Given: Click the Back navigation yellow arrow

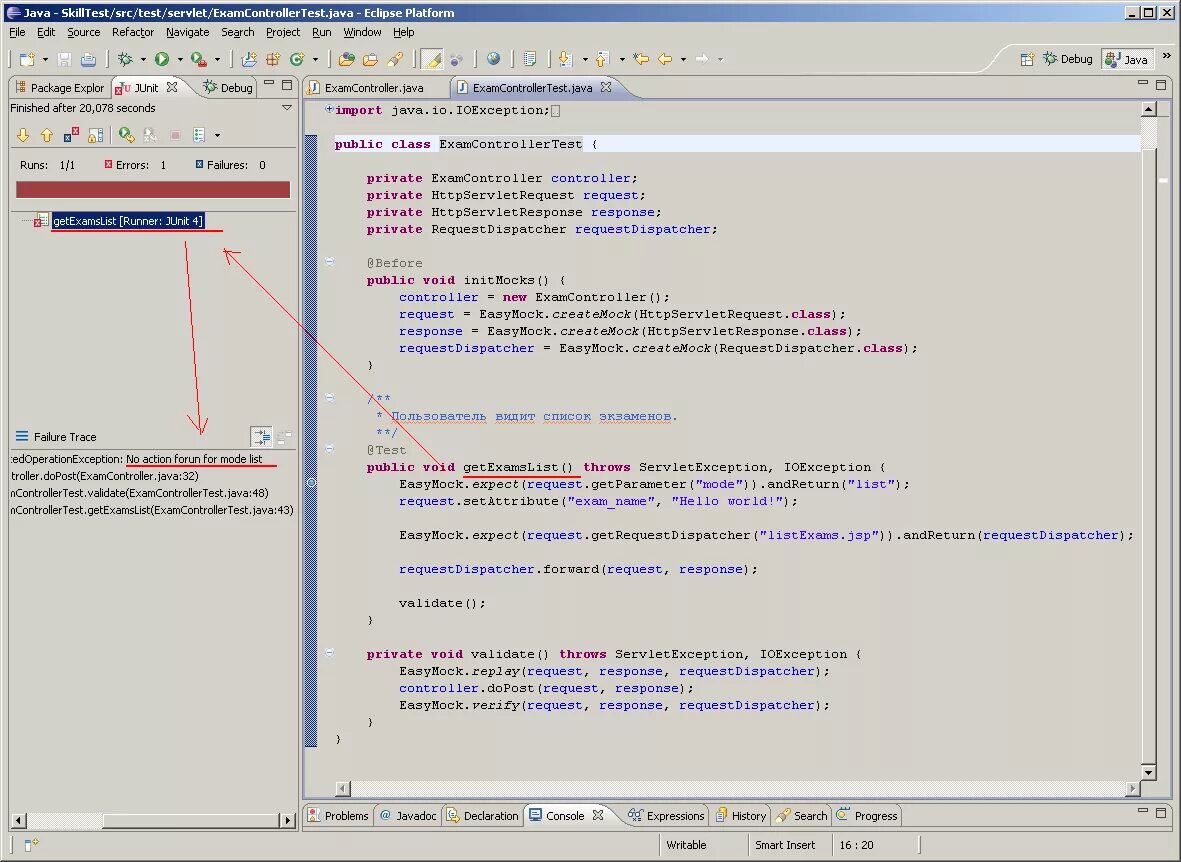Looking at the screenshot, I should (x=665, y=59).
